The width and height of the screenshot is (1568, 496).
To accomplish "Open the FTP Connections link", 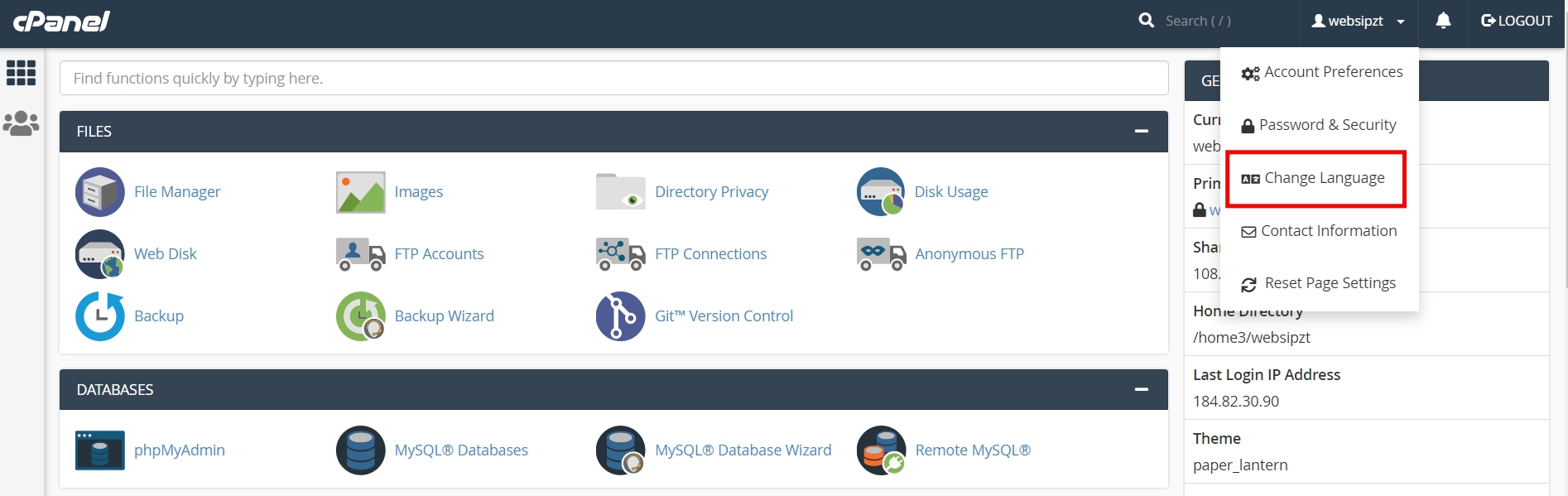I will click(x=711, y=254).
